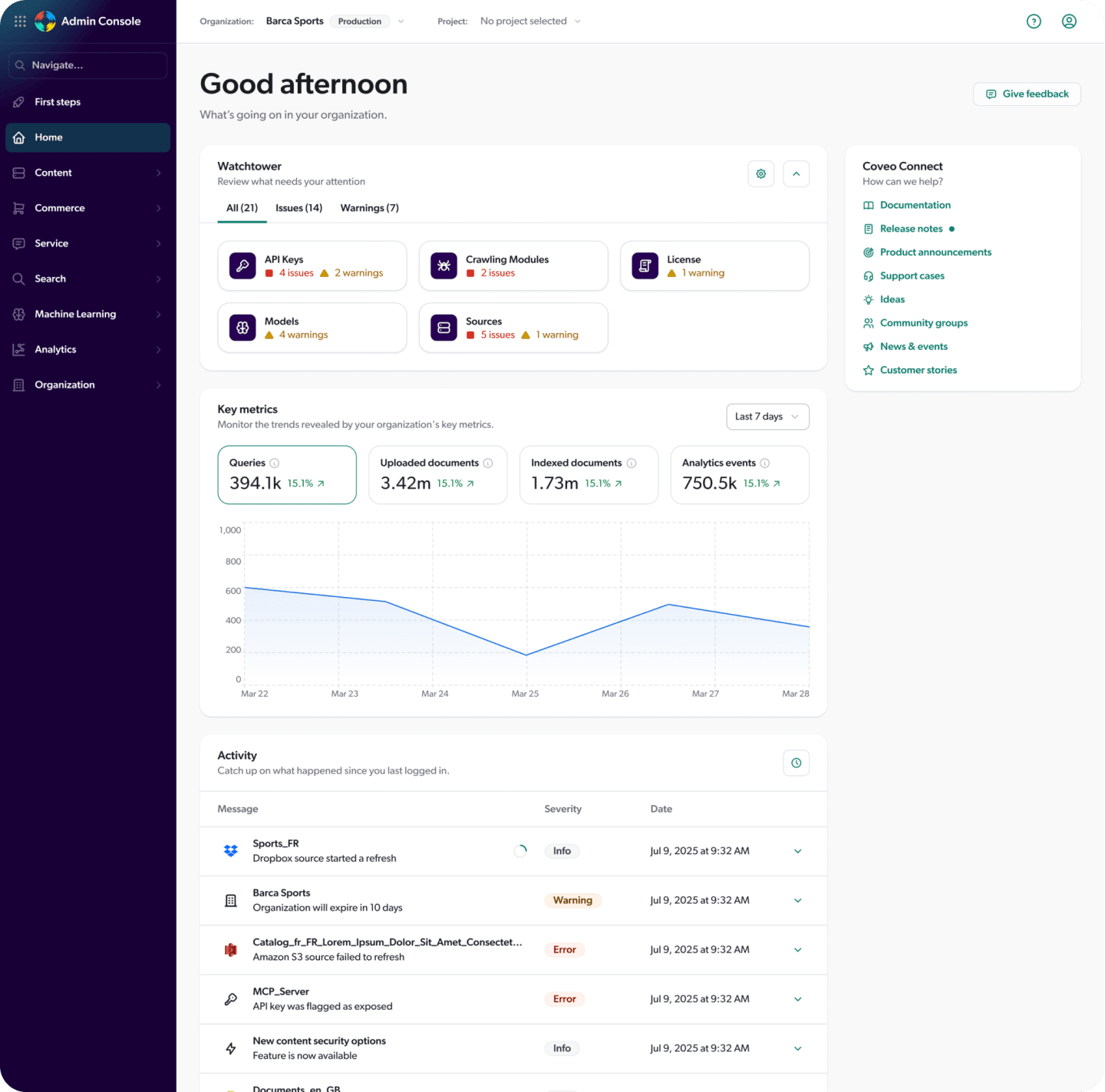Open the News & events link
Viewport: 1105px width, 1092px height.
[x=914, y=347]
